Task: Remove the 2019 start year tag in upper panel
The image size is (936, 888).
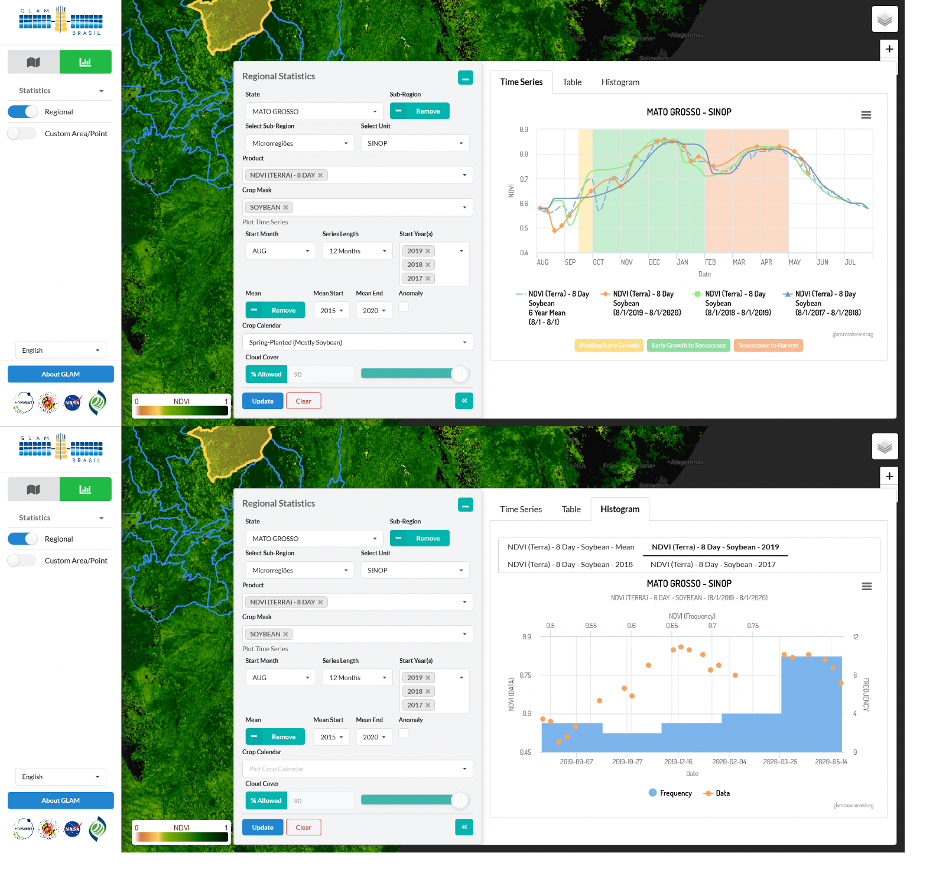Action: tap(428, 251)
